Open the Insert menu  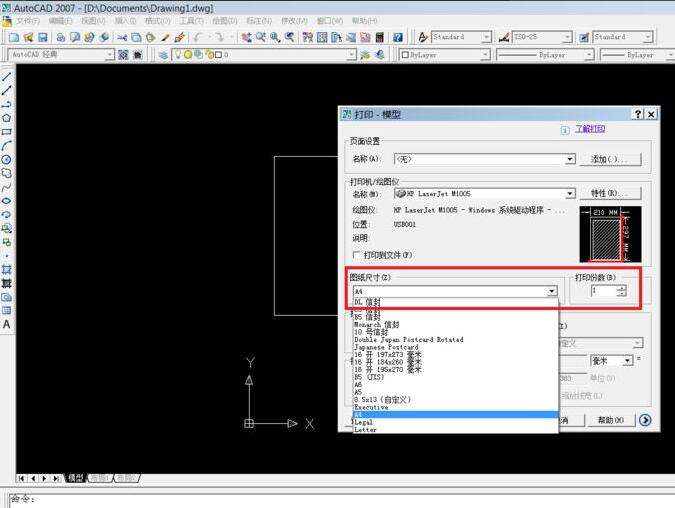125,21
